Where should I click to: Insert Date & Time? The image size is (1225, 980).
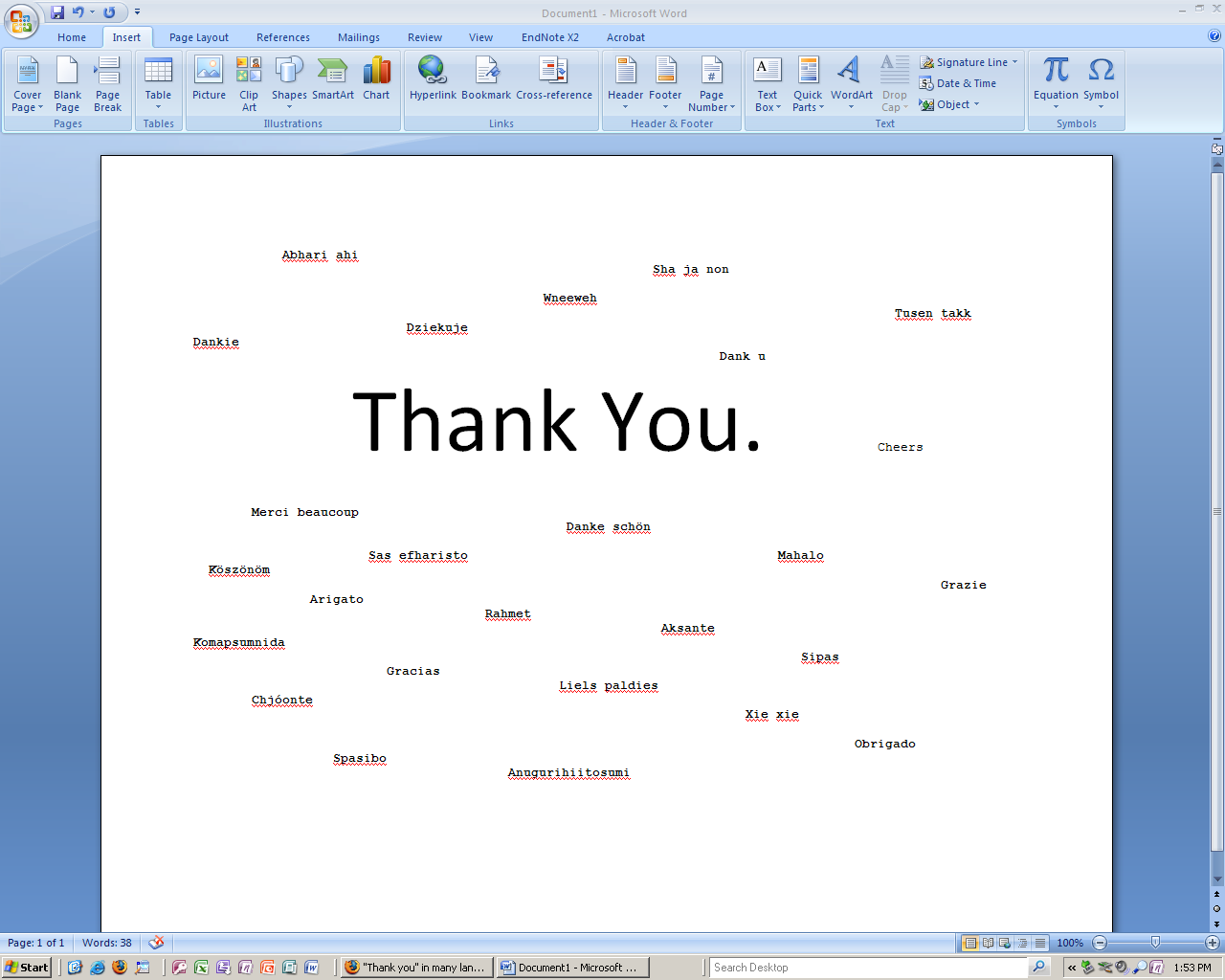tap(958, 83)
